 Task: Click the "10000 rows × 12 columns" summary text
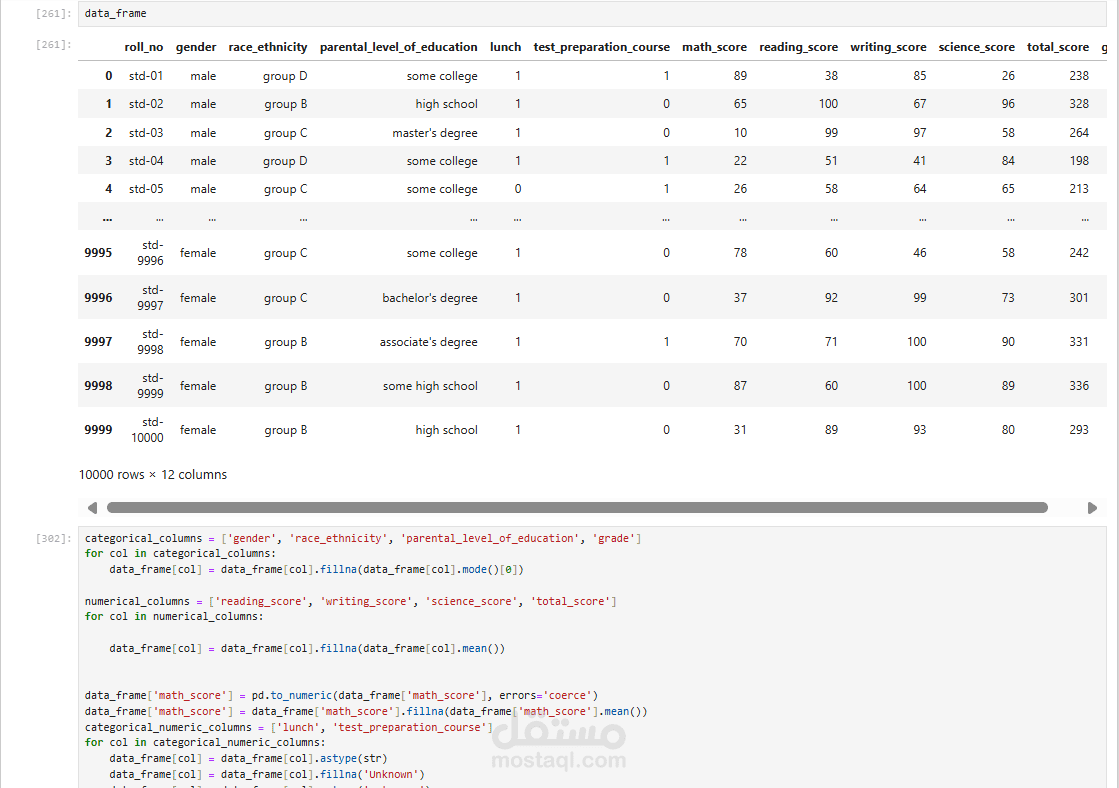point(153,475)
